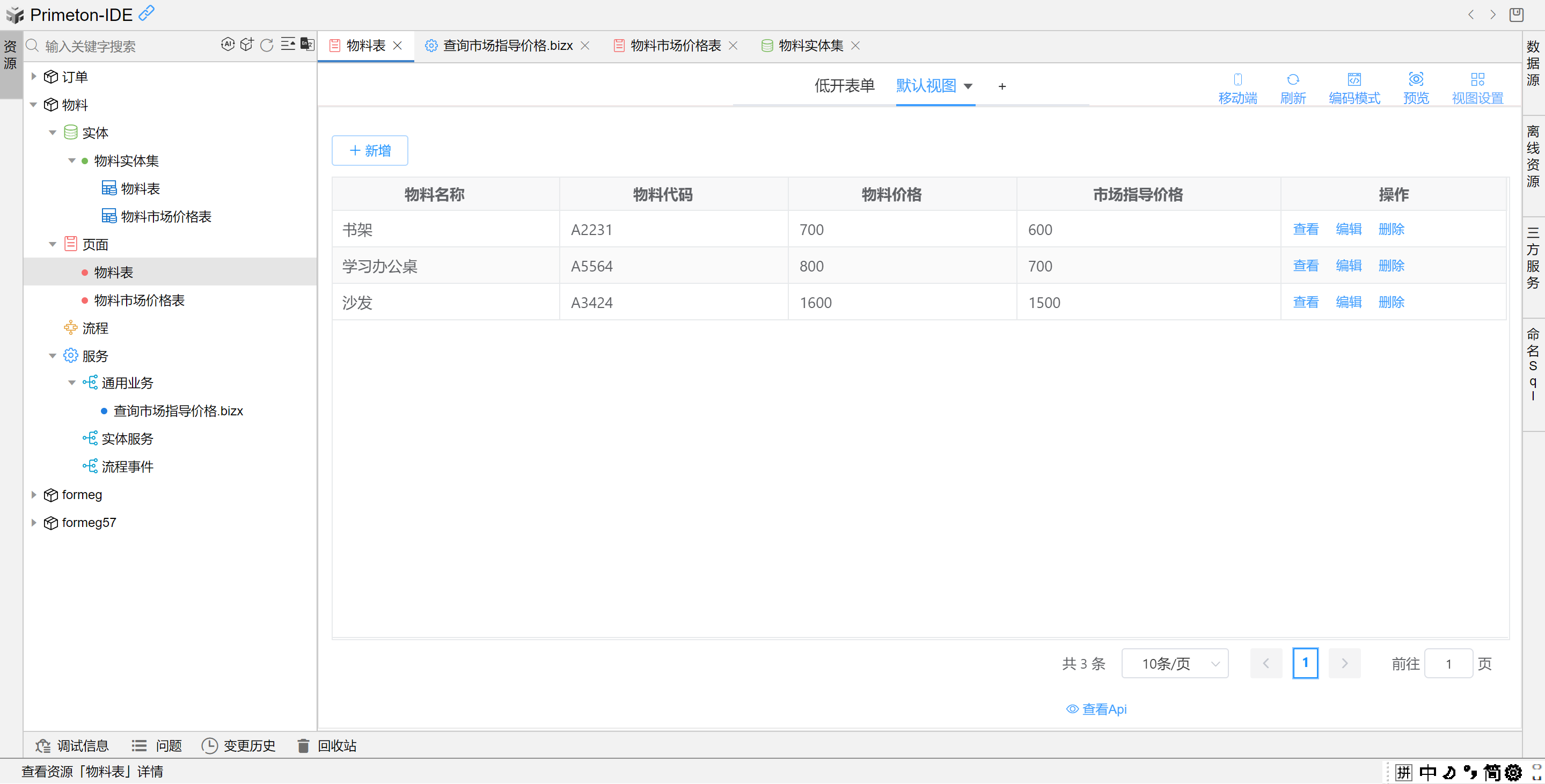Click the 前往 page number input

tap(1448, 663)
